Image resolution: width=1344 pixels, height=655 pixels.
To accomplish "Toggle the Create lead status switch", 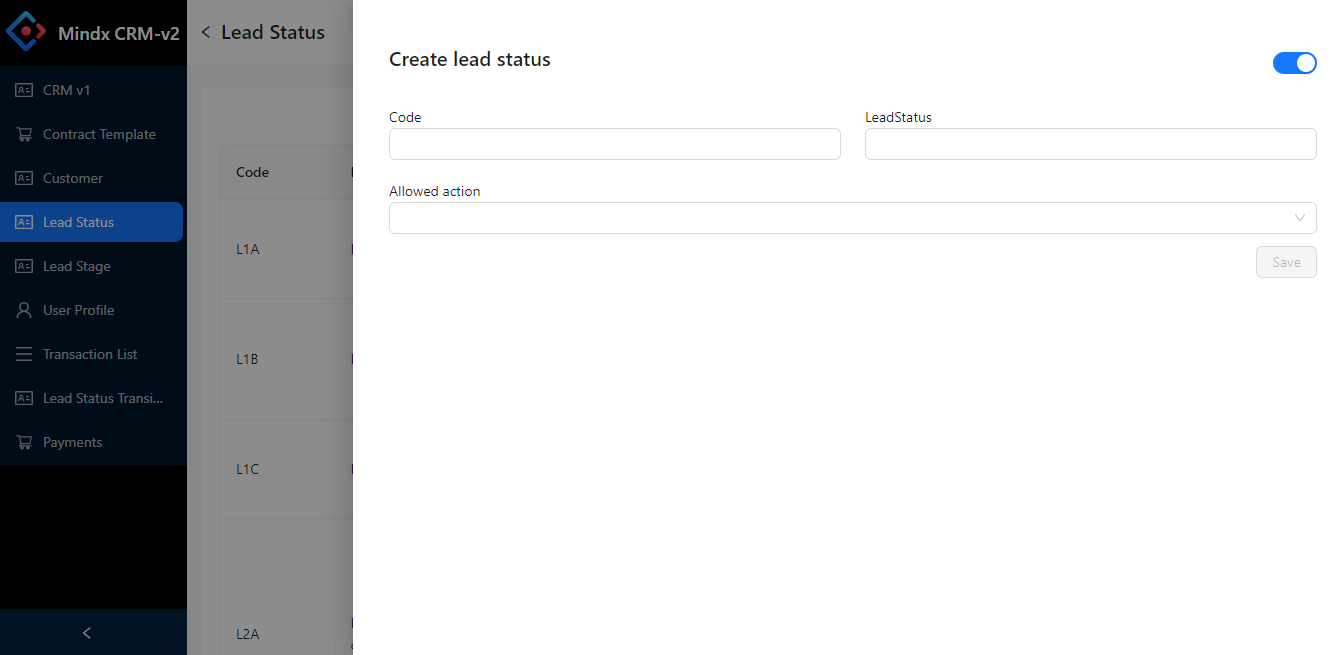I will (1294, 63).
